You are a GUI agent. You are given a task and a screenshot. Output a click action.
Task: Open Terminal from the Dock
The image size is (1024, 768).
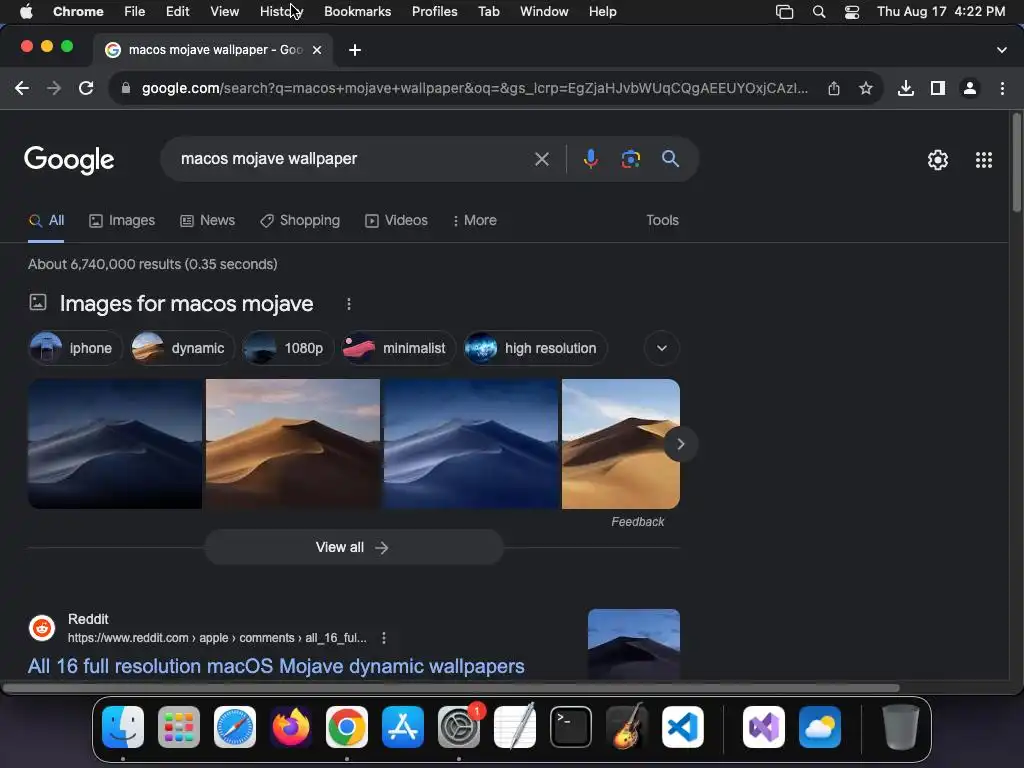[x=571, y=727]
